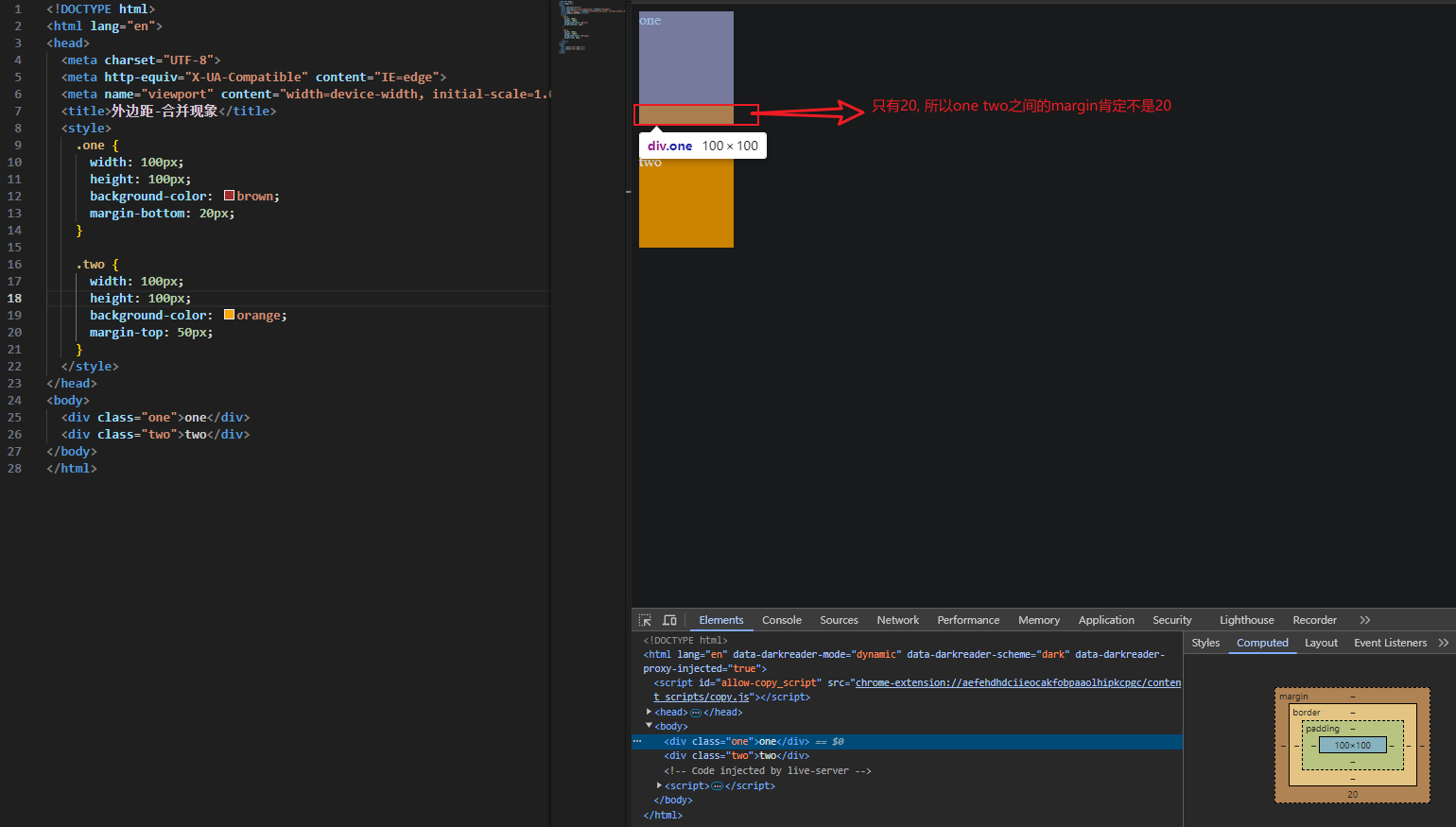Expand collapsed head content ellipsis
This screenshot has height=827, width=1456.
click(x=696, y=713)
